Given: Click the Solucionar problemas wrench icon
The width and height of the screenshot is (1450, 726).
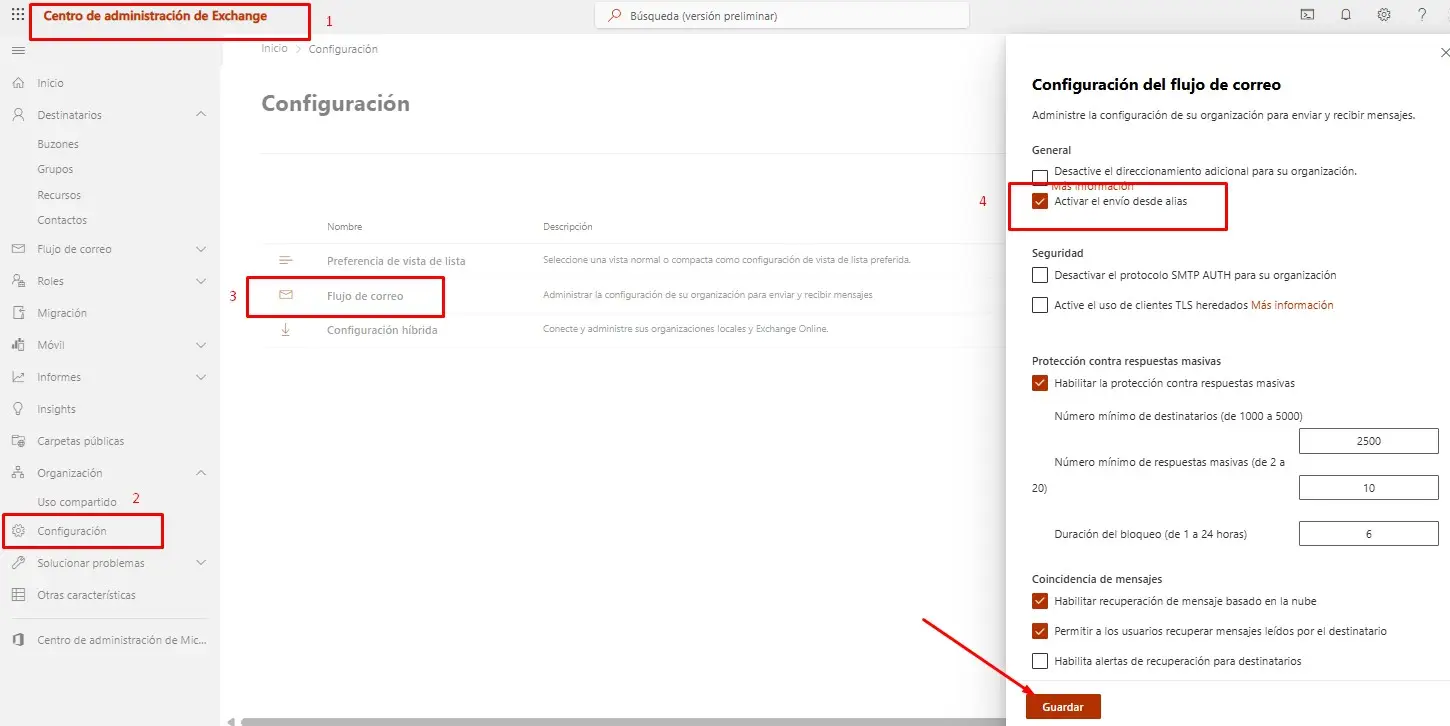Looking at the screenshot, I should coord(18,563).
